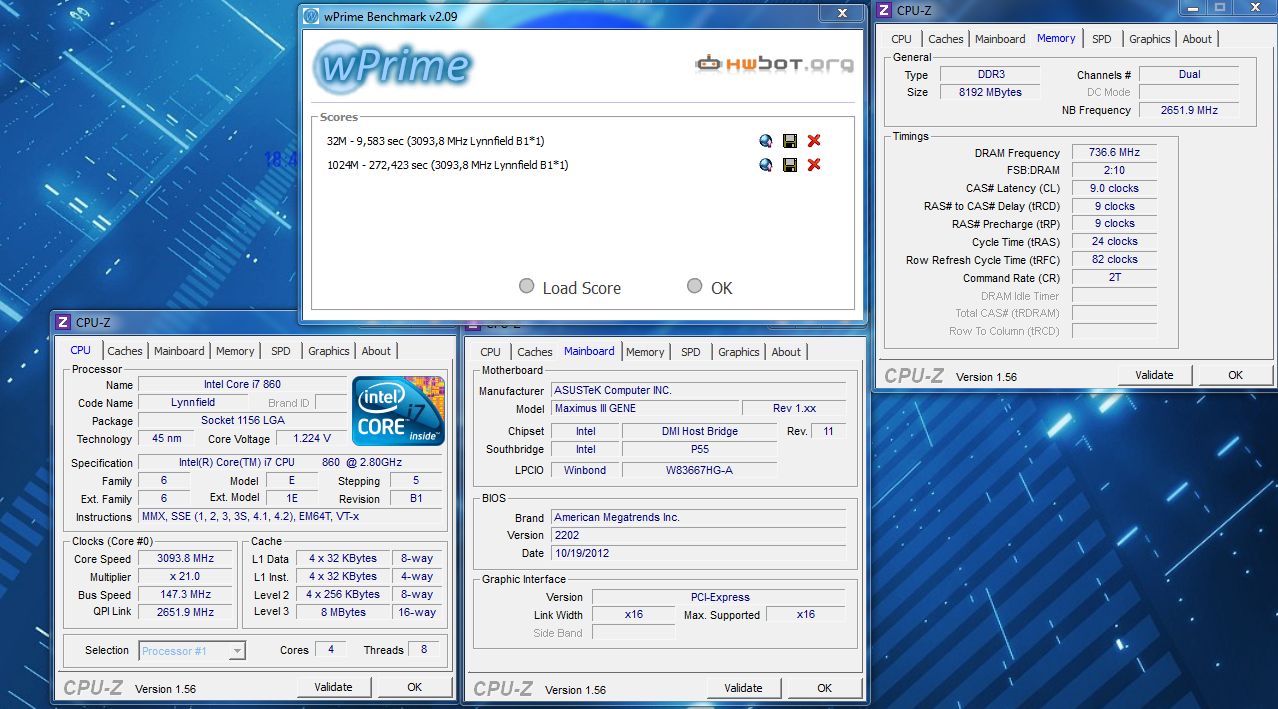This screenshot has height=709, width=1278.
Task: Open browser icon for 1024M score row
Action: pos(766,165)
